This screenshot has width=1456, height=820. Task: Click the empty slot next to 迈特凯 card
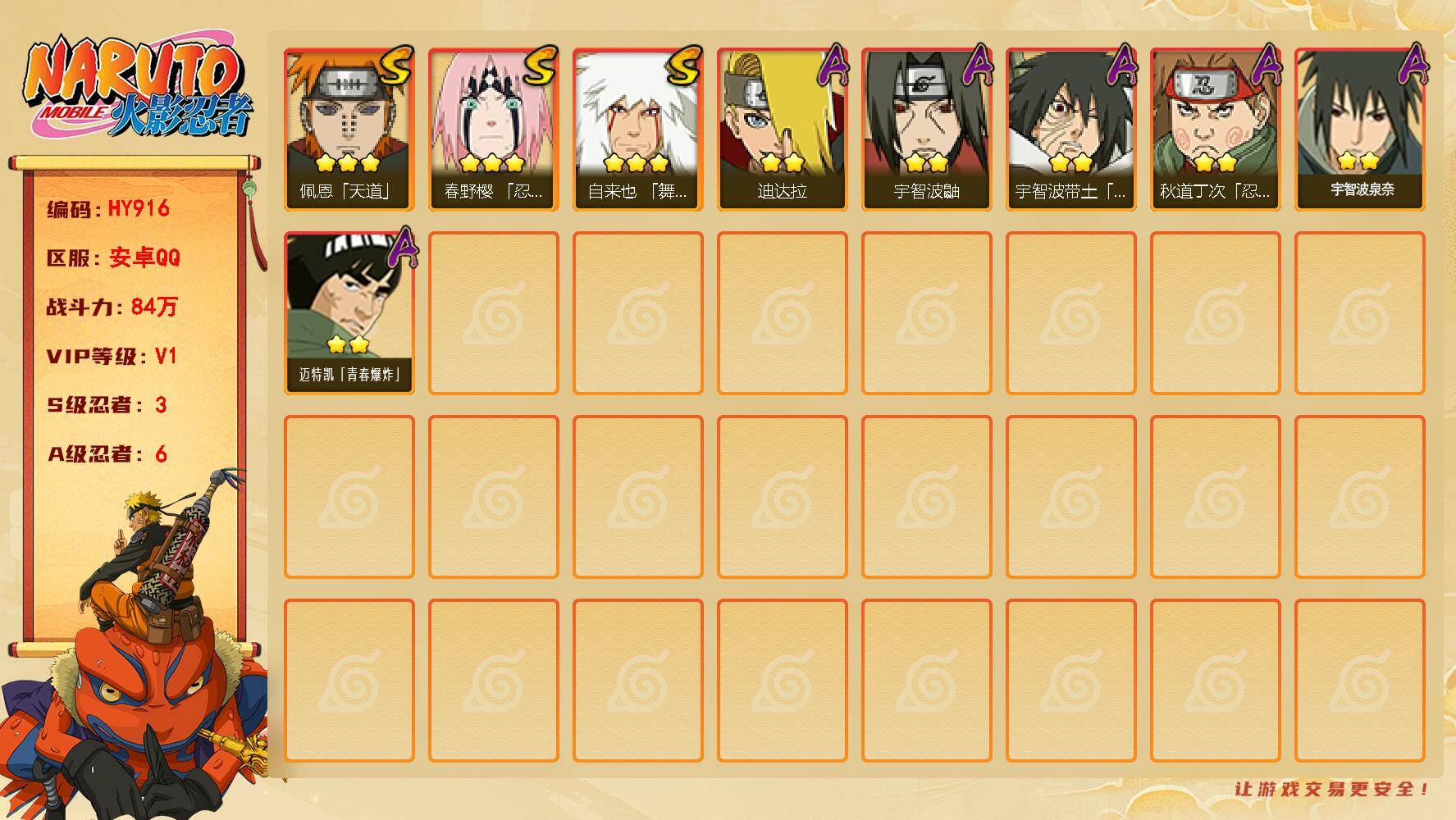[x=493, y=313]
